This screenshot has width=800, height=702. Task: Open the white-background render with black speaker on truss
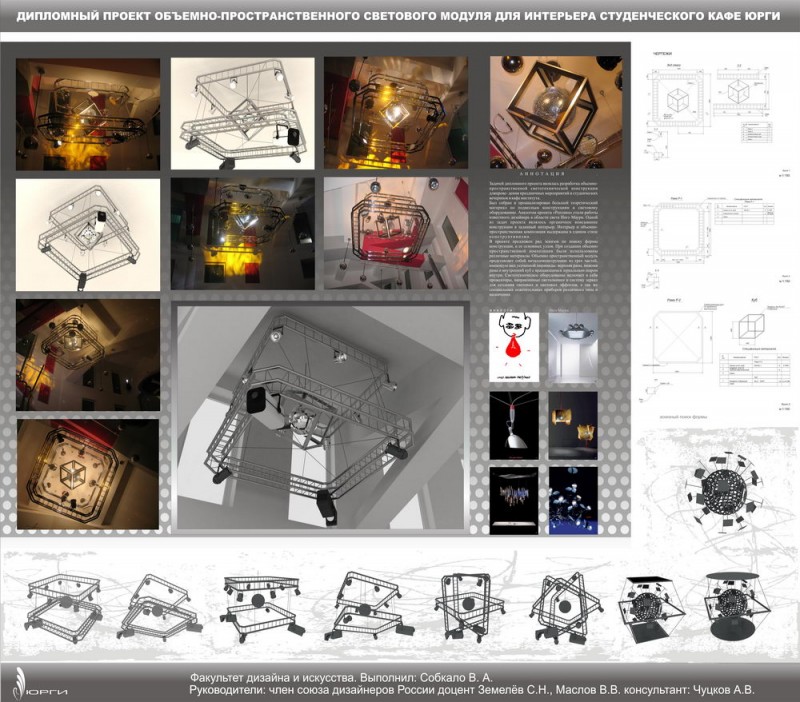(x=242, y=113)
